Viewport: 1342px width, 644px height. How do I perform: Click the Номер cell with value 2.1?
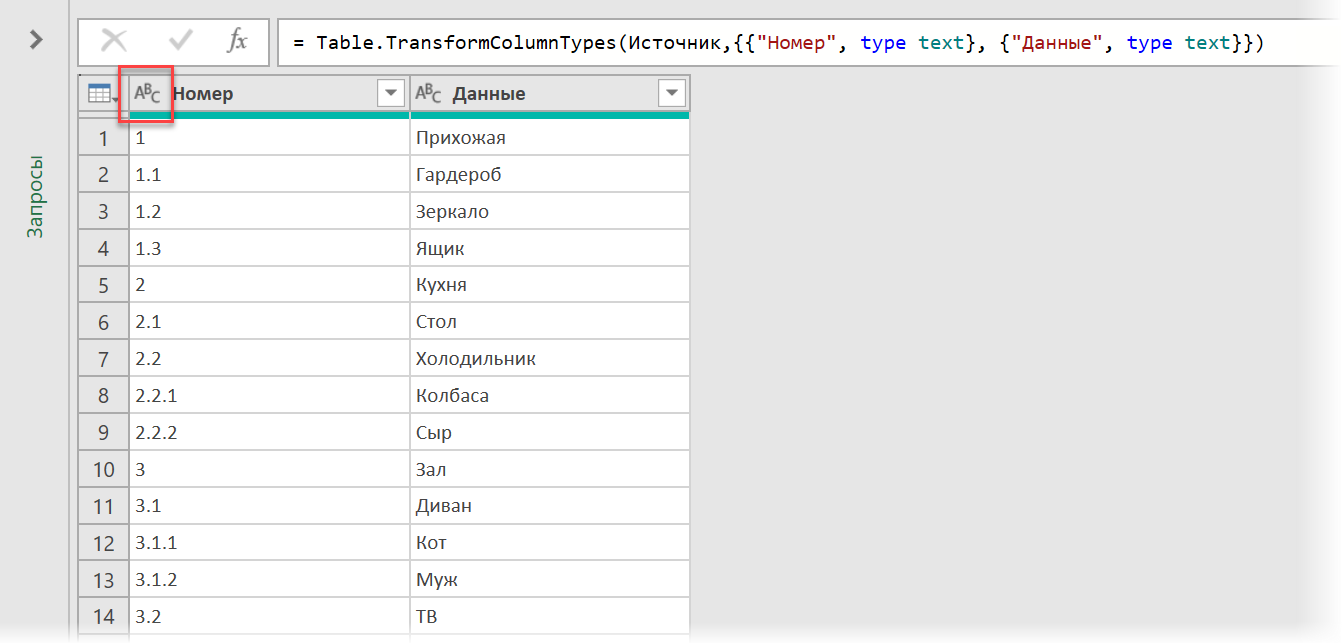(x=269, y=322)
